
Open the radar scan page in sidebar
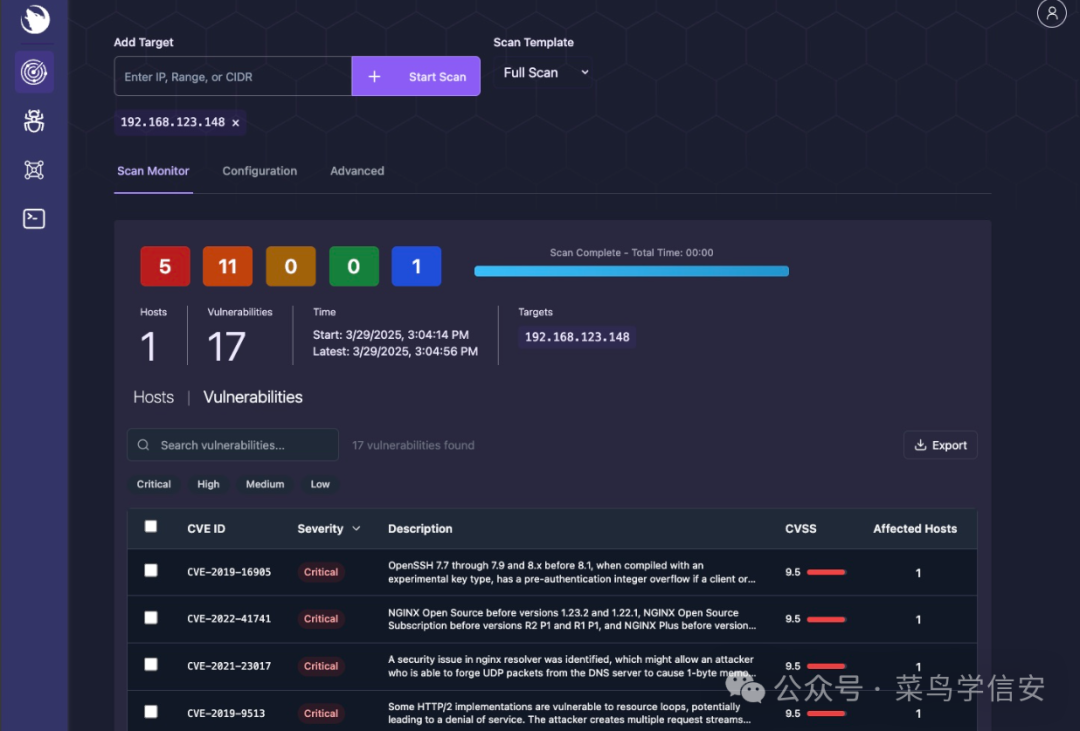coord(34,72)
